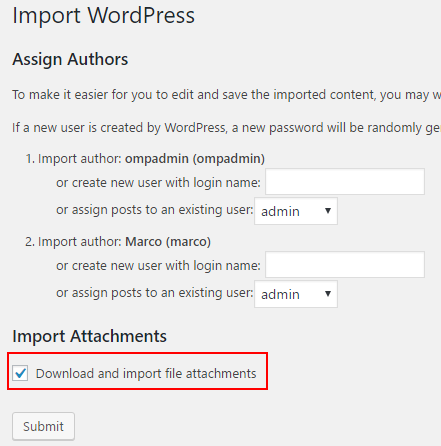441x446 pixels.
Task: Click the 'create new user' label under Marco
Action: [158, 266]
